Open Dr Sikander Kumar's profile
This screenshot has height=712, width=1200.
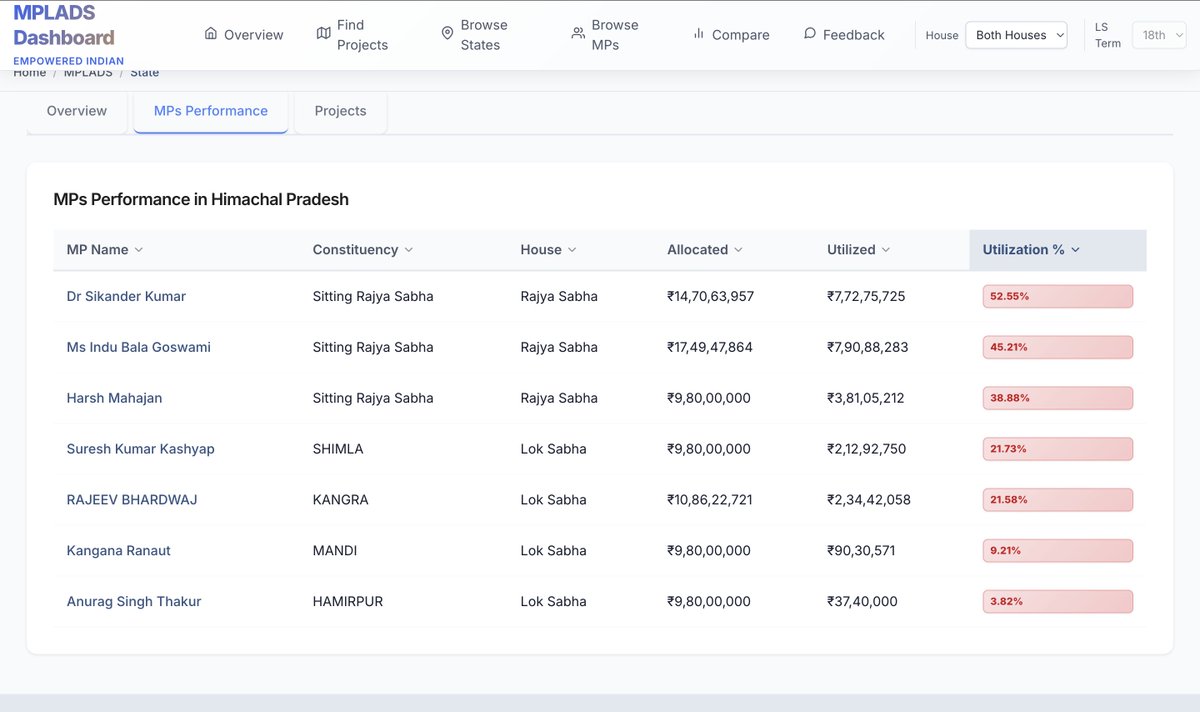[126, 296]
